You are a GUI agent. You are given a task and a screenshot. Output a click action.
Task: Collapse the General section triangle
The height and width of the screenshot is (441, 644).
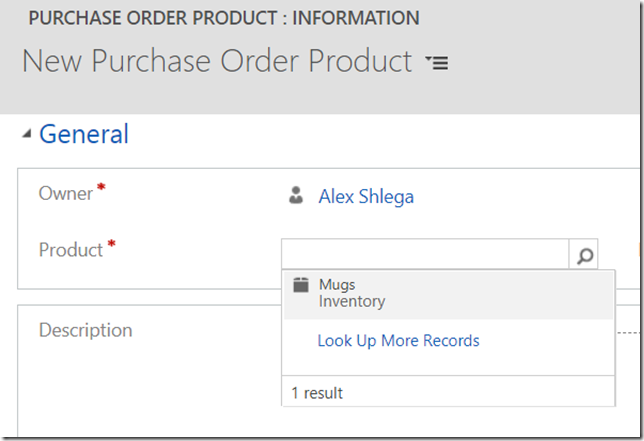pos(27,133)
